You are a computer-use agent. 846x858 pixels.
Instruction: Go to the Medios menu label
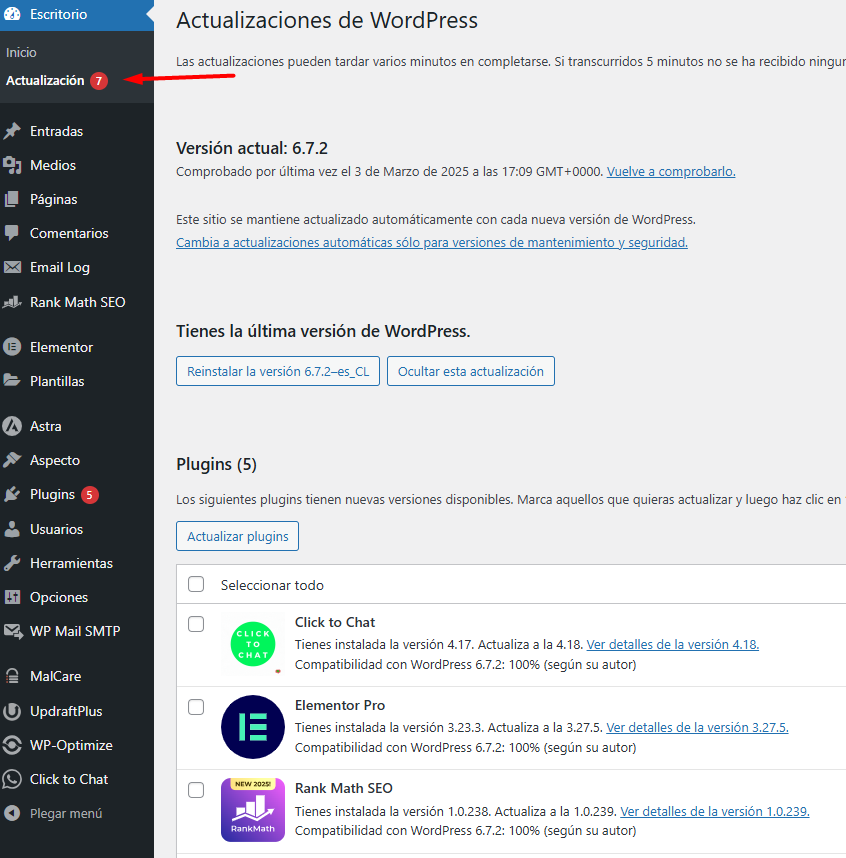tap(53, 165)
